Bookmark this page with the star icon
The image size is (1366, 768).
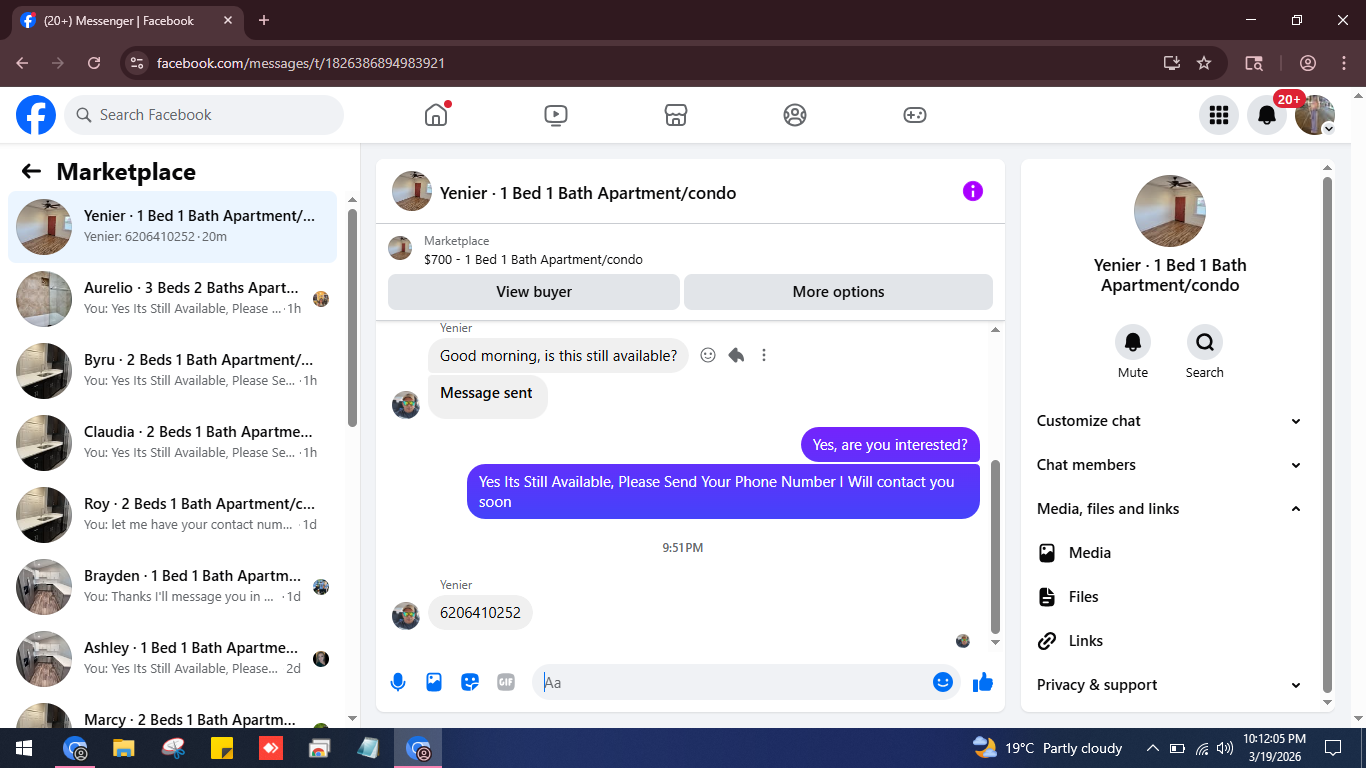click(x=1204, y=63)
